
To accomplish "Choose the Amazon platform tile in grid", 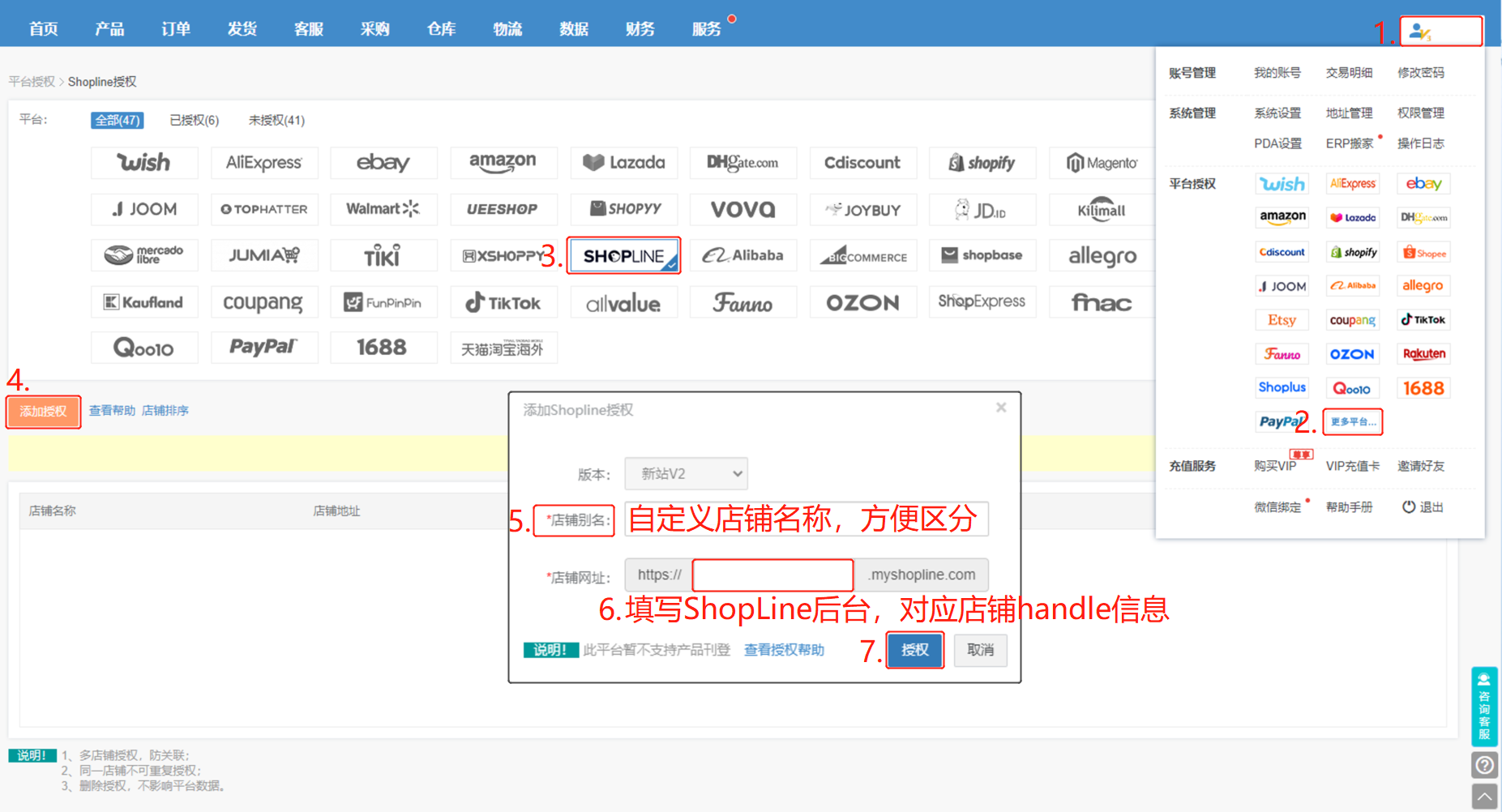I will pos(503,163).
